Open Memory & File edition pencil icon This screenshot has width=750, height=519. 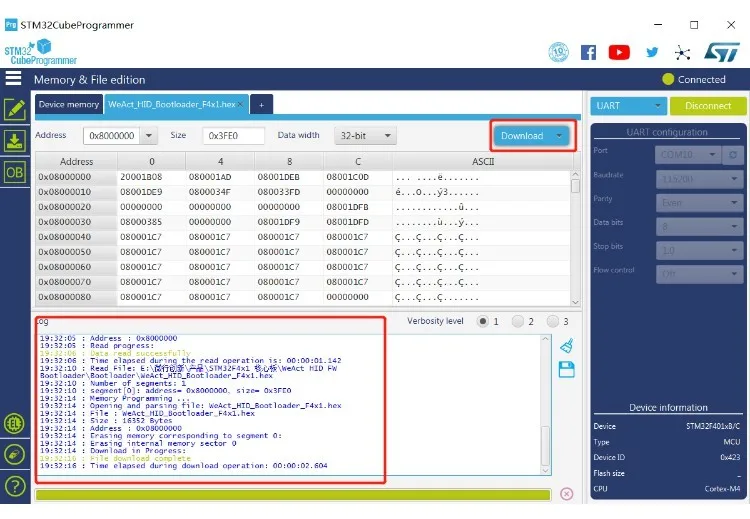click(15, 110)
